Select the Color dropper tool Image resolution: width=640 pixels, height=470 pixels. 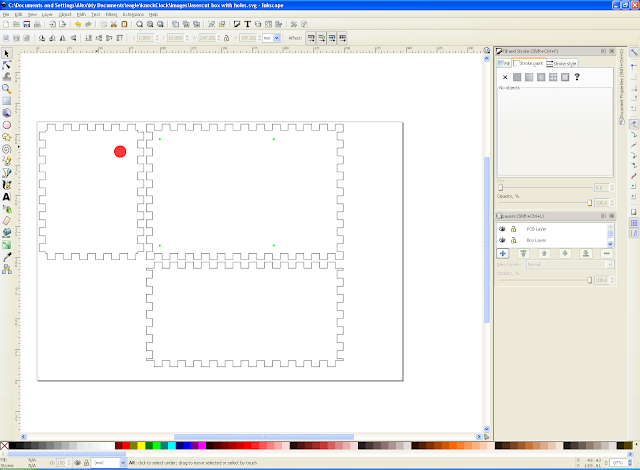7,257
